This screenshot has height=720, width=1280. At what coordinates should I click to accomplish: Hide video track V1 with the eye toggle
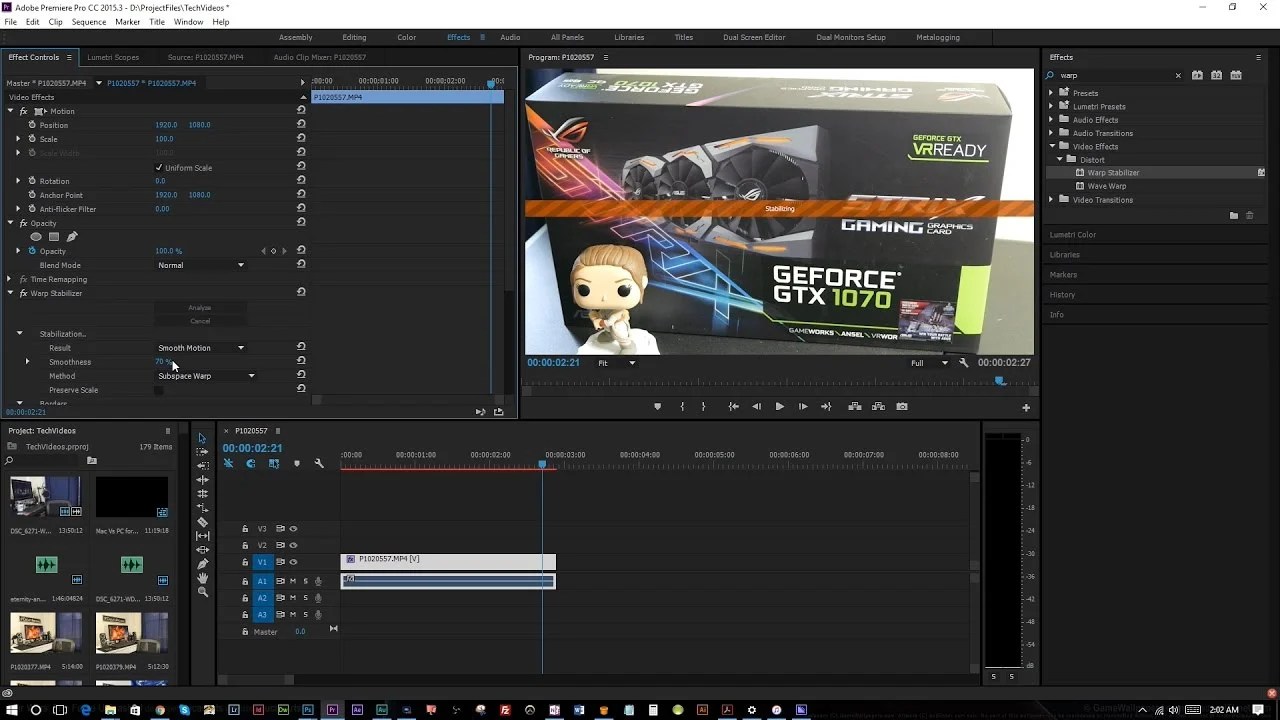click(x=293, y=562)
